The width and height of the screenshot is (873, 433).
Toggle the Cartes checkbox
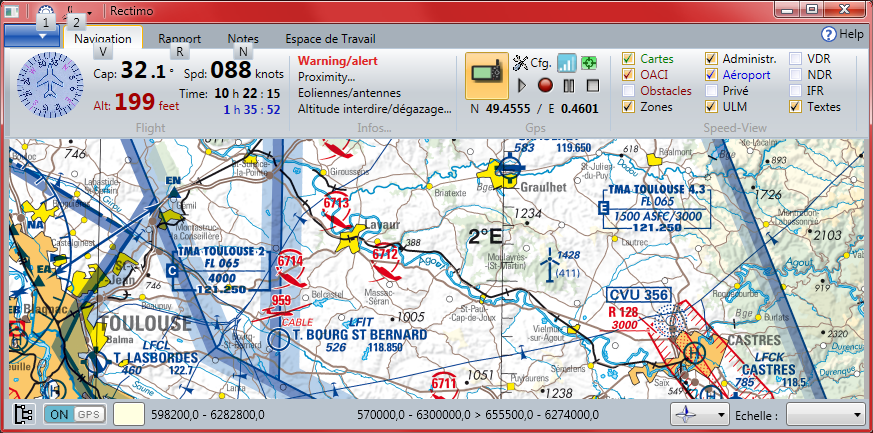629,58
